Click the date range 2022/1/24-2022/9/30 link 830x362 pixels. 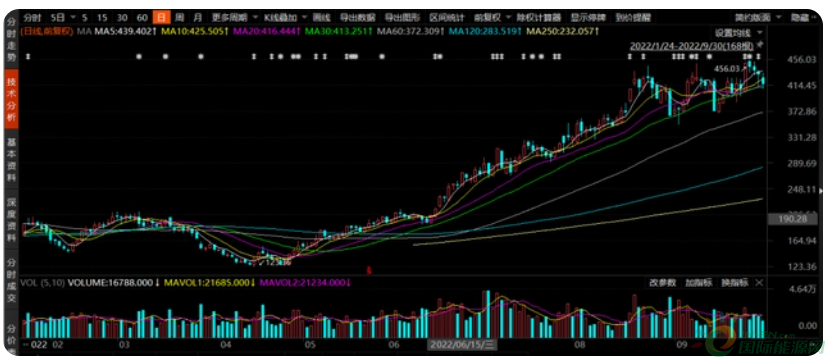click(692, 46)
